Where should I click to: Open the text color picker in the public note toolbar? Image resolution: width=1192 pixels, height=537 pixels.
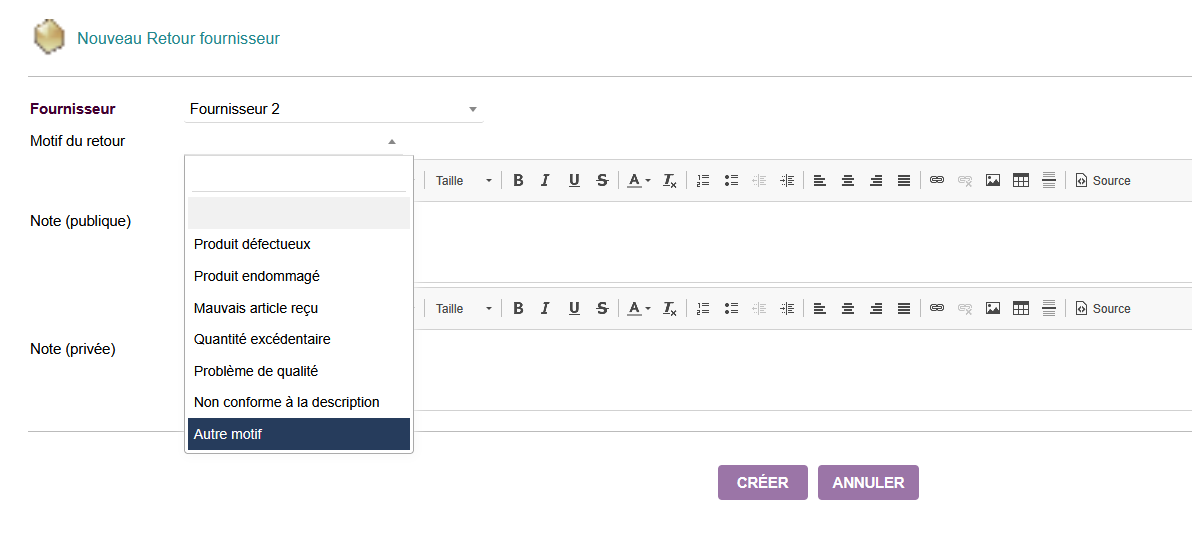pyautogui.click(x=638, y=181)
